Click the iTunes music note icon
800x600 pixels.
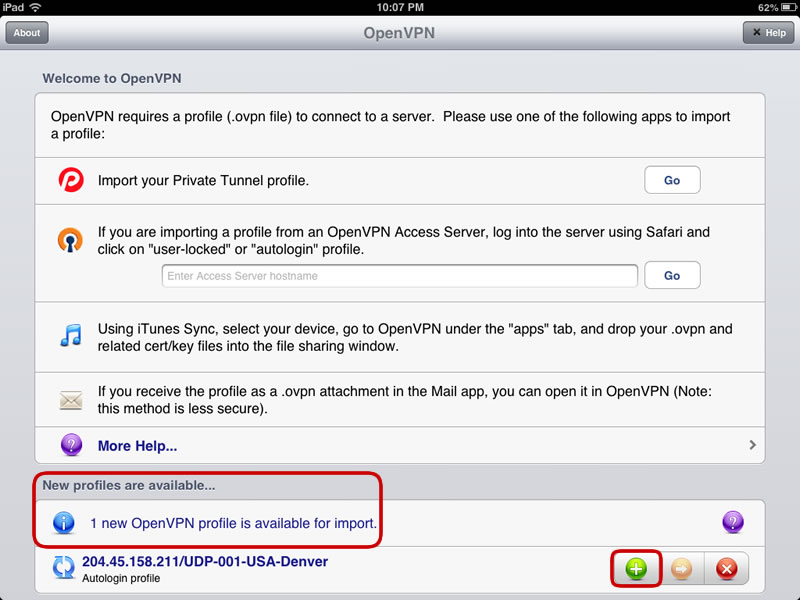[71, 335]
